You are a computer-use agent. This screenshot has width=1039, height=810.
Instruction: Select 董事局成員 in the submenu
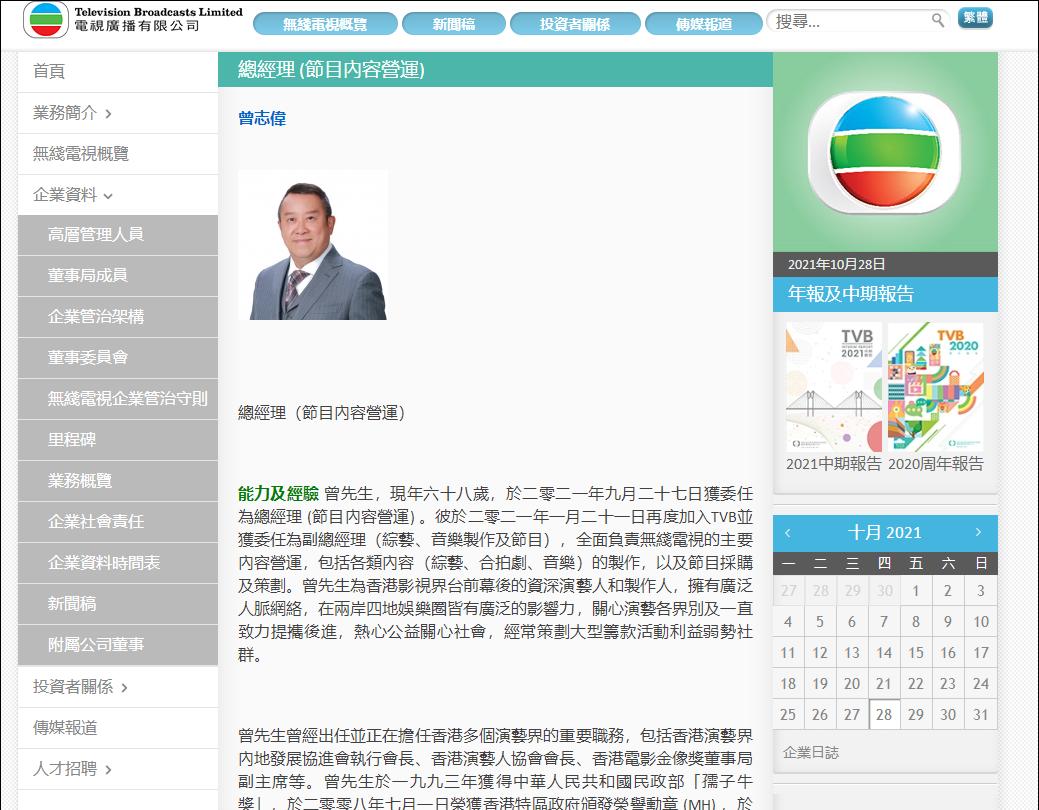(118, 276)
